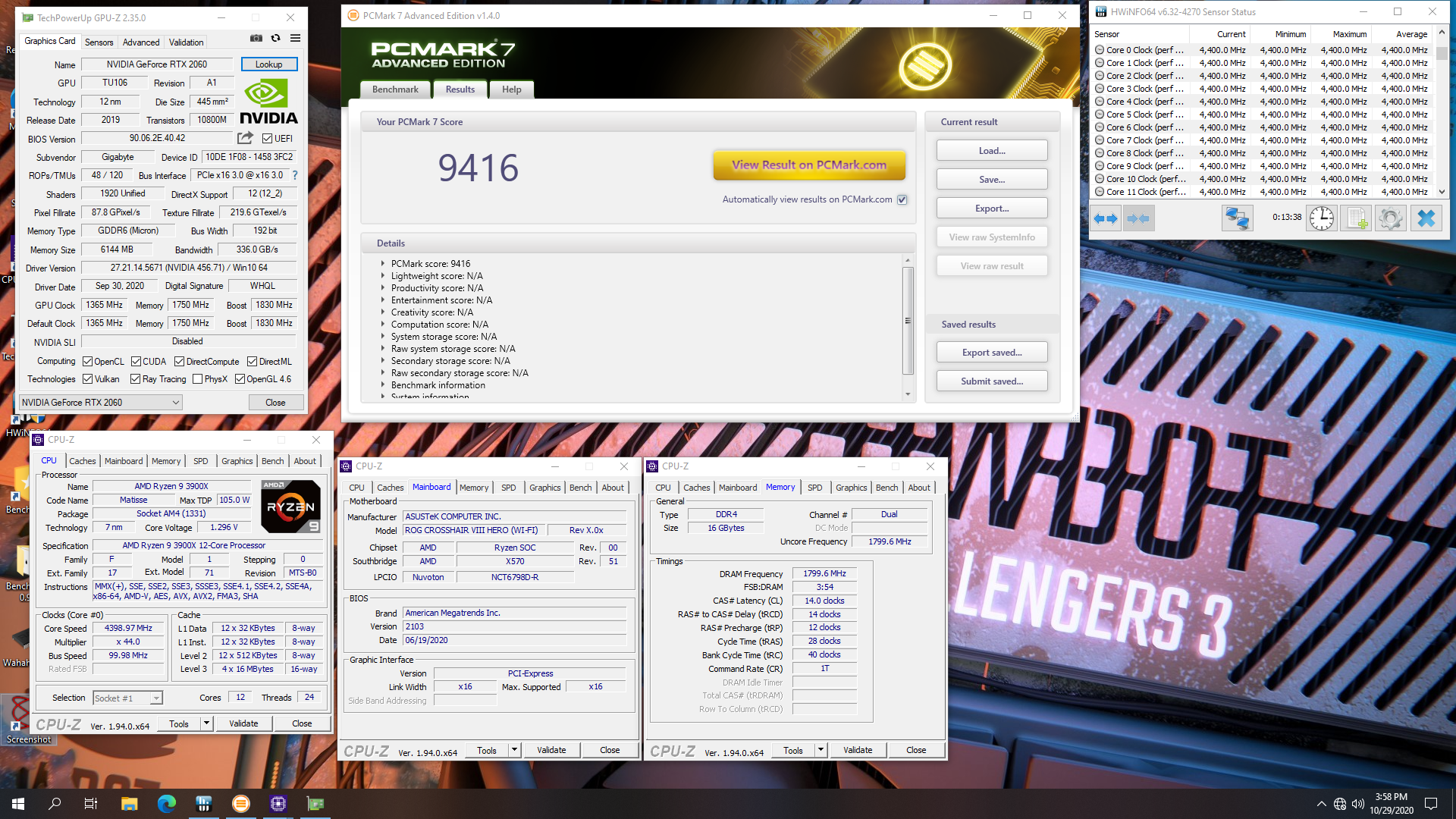
Task: Click the taskbar search icon
Action: pos(55,804)
